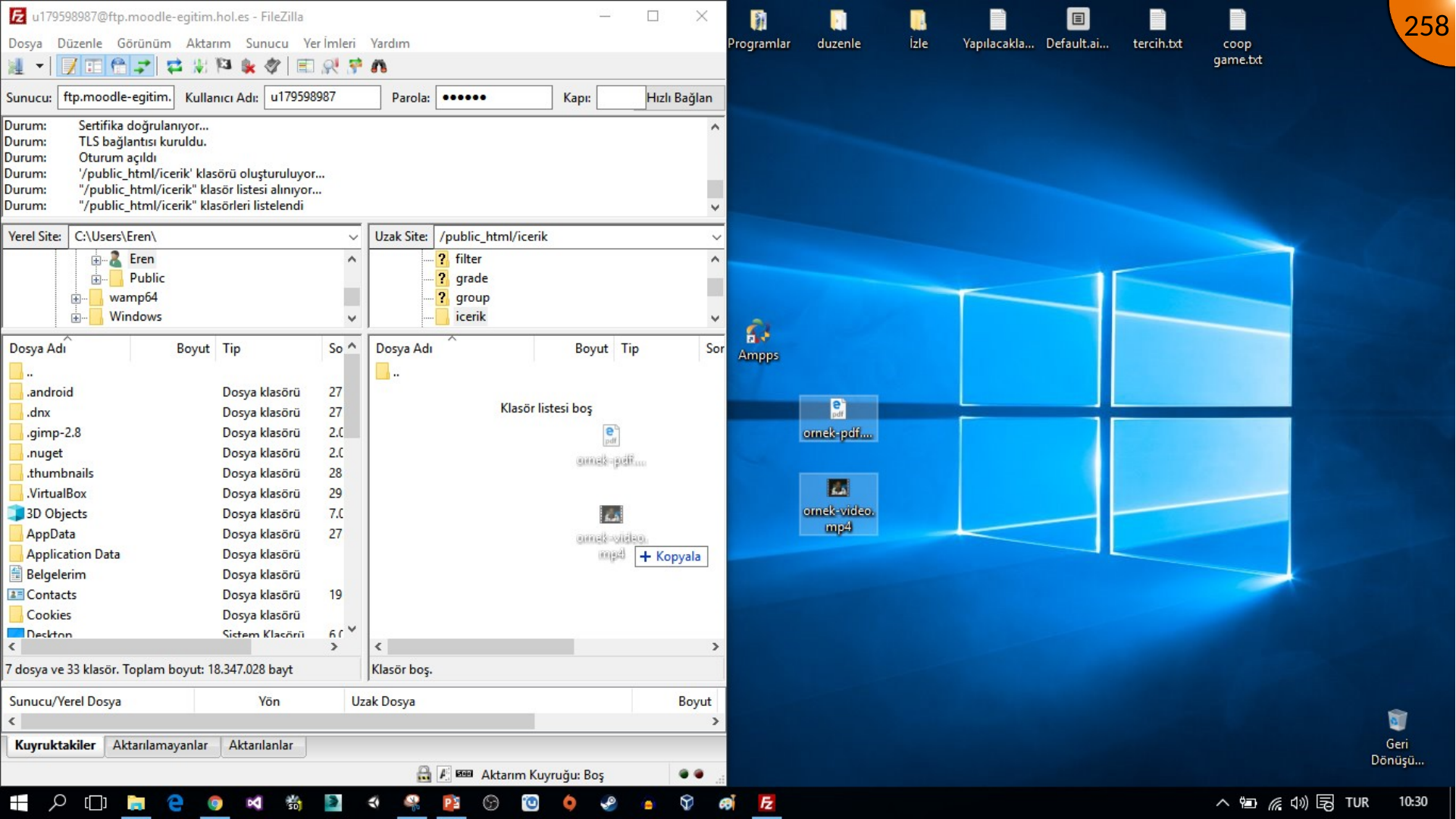Open the Düzenle menu
This screenshot has width=1456, height=819.
80,43
